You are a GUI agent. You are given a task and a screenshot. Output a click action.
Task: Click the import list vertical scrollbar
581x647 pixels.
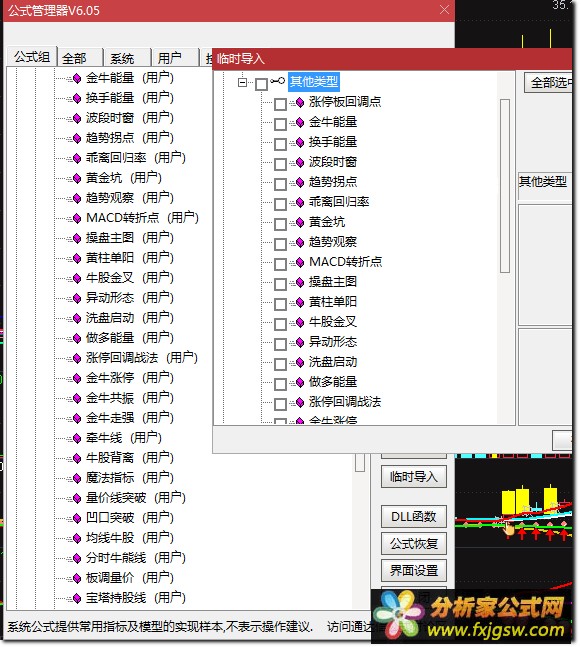[x=505, y=186]
